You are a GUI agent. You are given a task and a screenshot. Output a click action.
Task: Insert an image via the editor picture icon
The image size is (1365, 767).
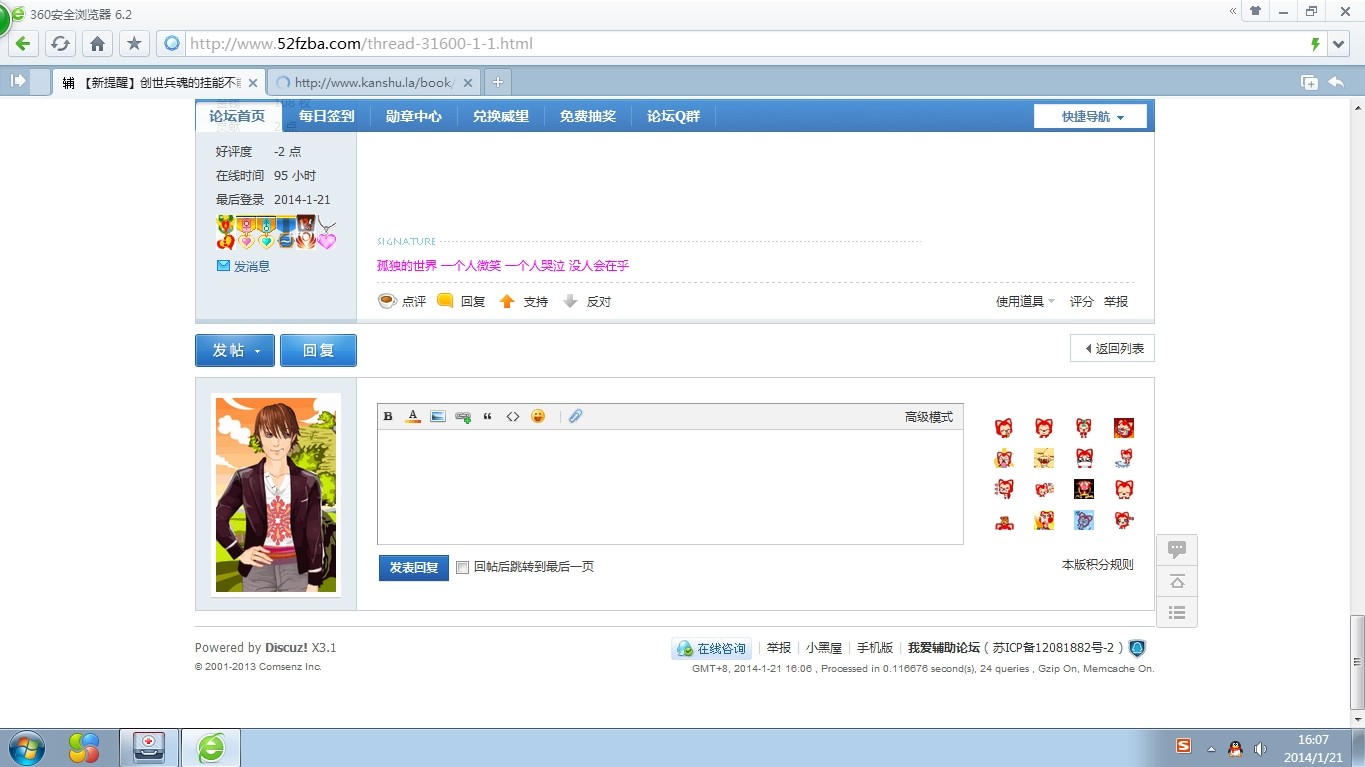coord(438,416)
